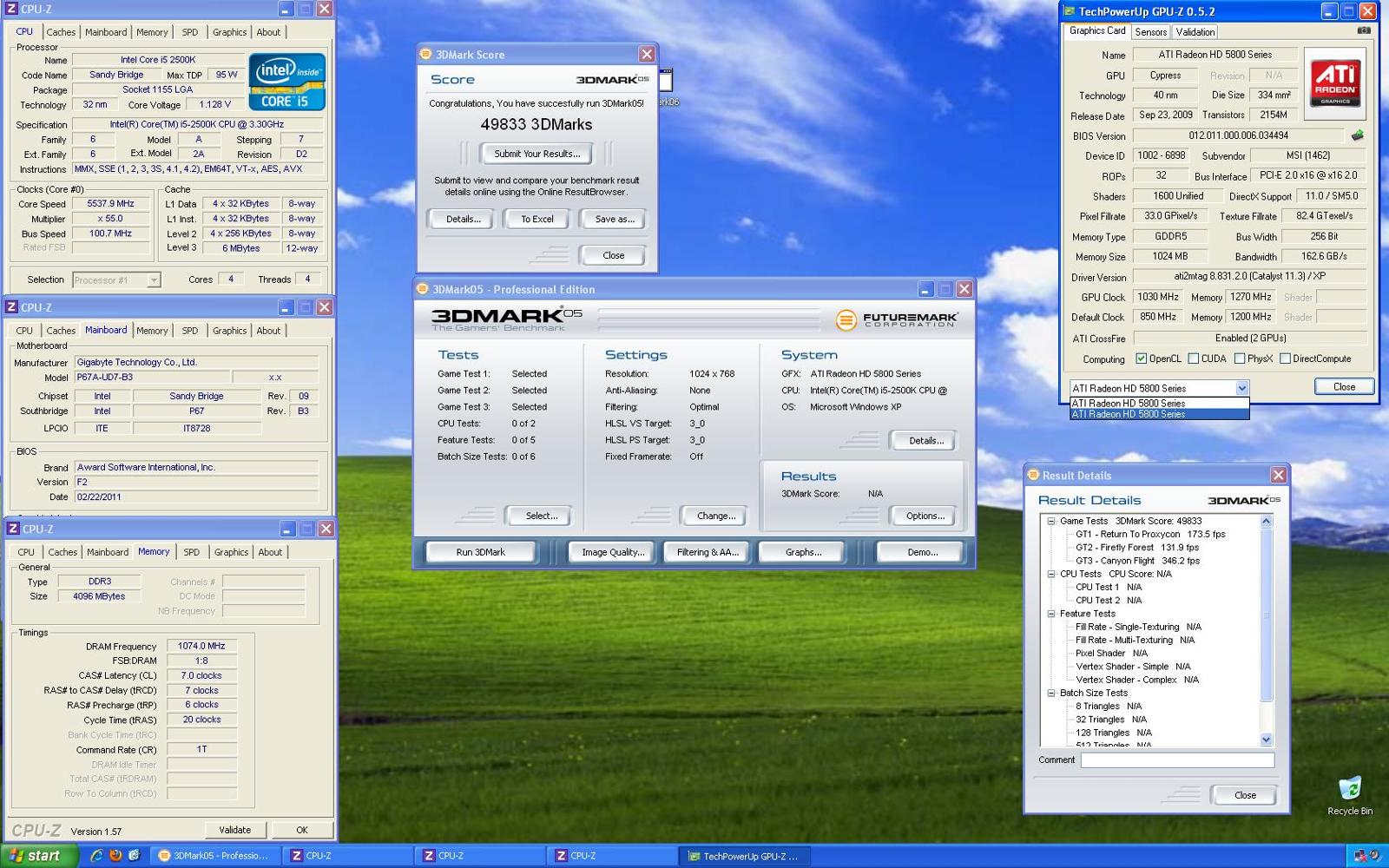Toggle the OpenCL checkbox in GPU-Z
This screenshot has height=868, width=1389.
tap(1142, 358)
